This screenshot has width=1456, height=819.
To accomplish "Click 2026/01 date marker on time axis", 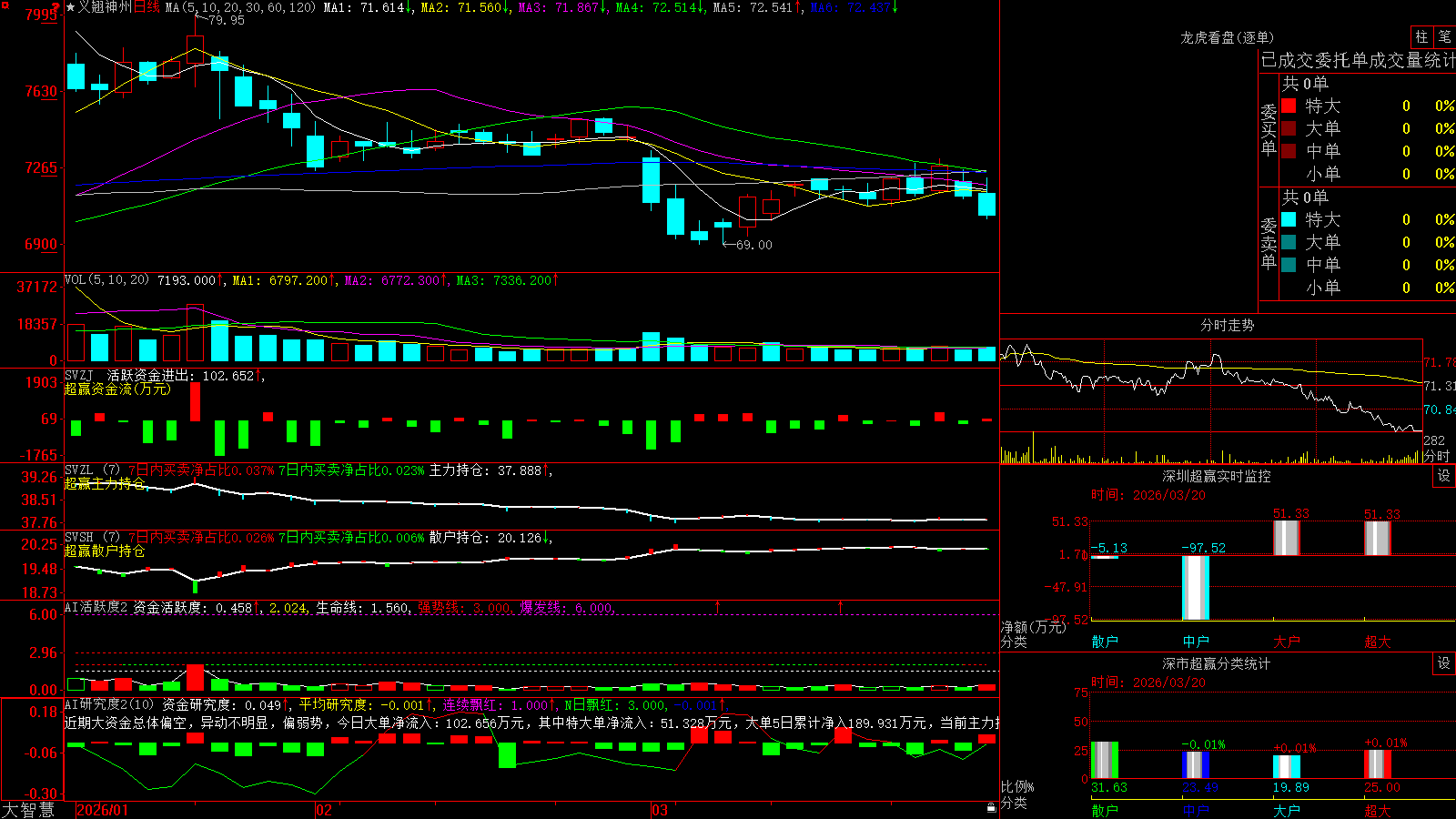I will click(x=103, y=810).
